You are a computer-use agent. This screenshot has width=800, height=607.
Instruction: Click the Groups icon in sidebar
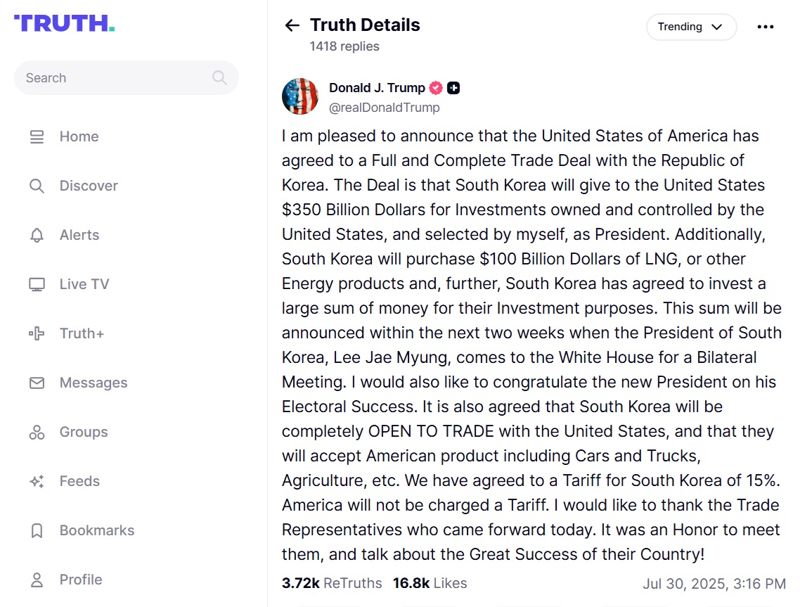37,432
